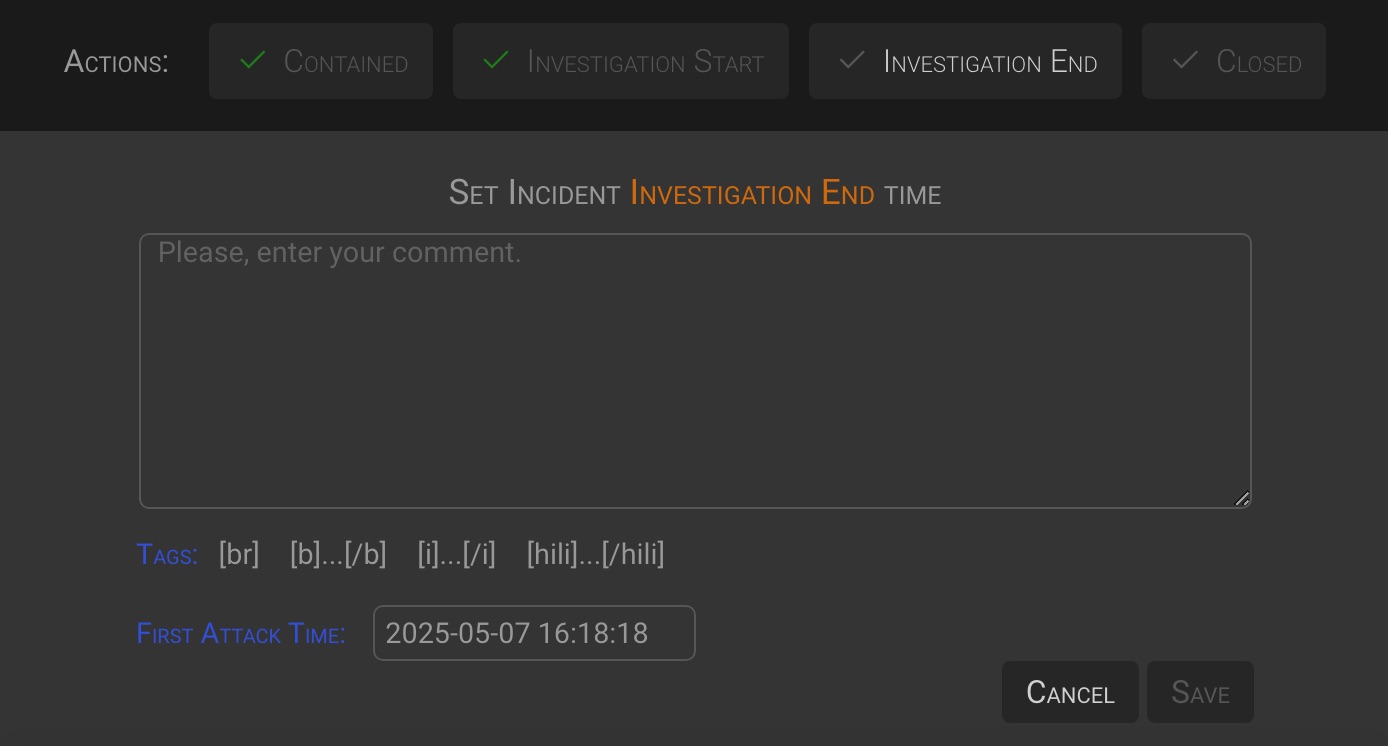Cancel setting the investigation end time
The image size is (1388, 746).
(x=1070, y=692)
